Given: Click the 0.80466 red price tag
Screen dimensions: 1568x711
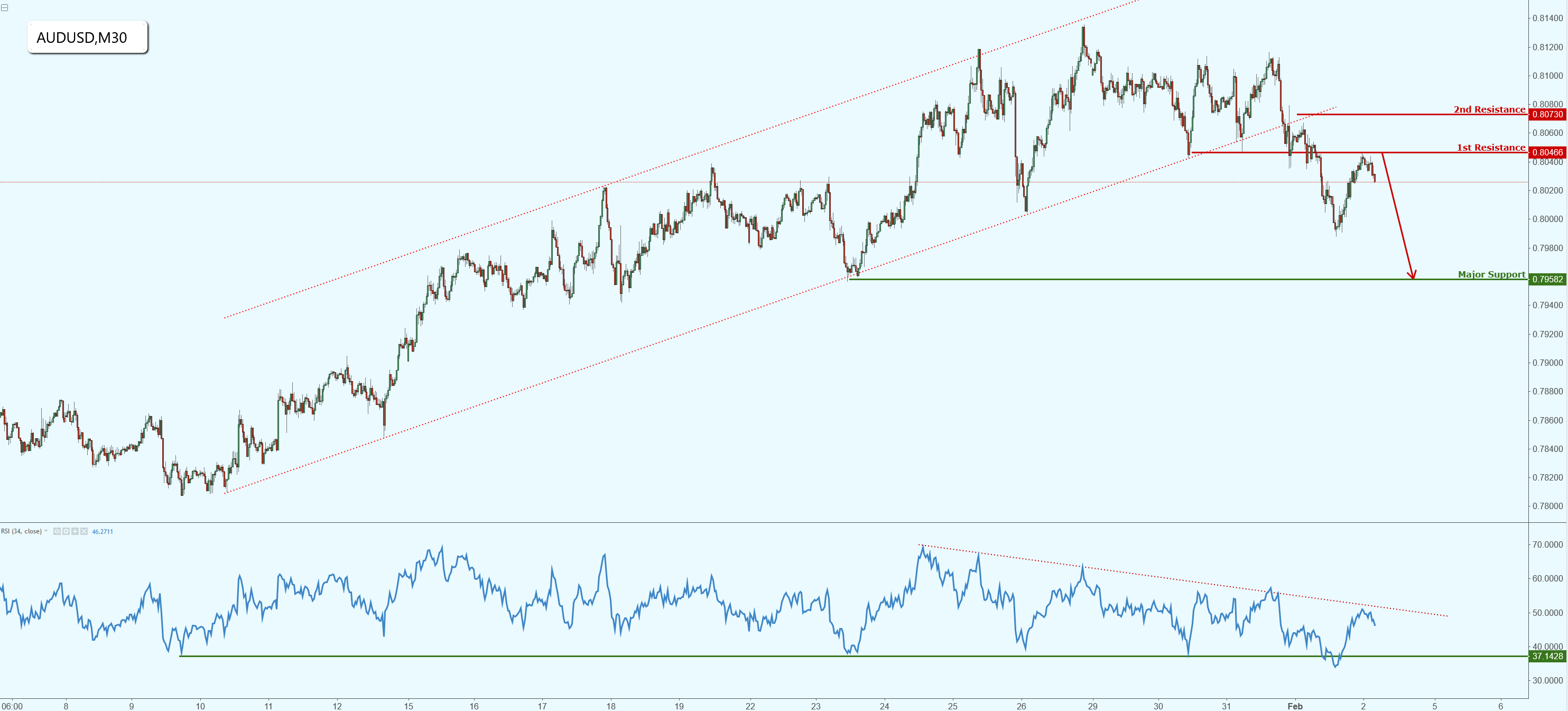Looking at the screenshot, I should [1547, 152].
